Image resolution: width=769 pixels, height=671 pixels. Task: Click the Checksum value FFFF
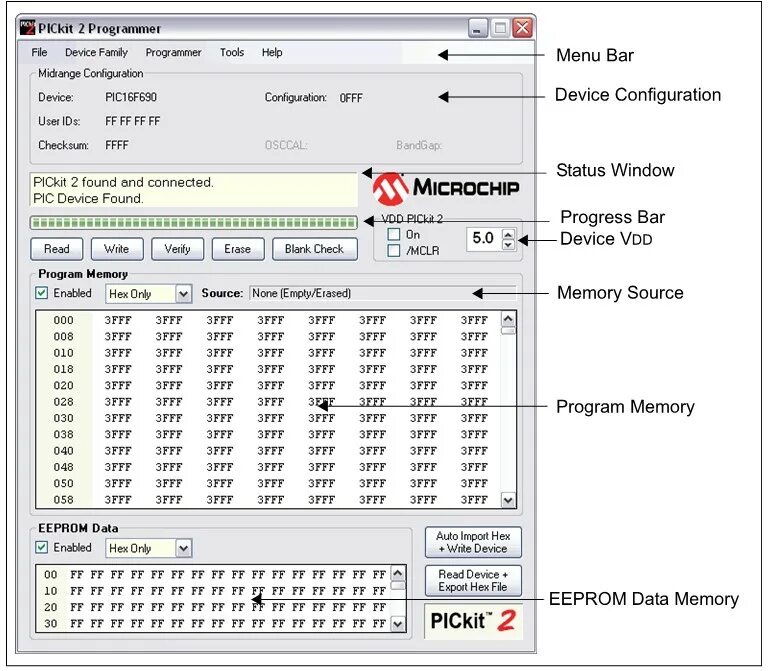tap(117, 145)
